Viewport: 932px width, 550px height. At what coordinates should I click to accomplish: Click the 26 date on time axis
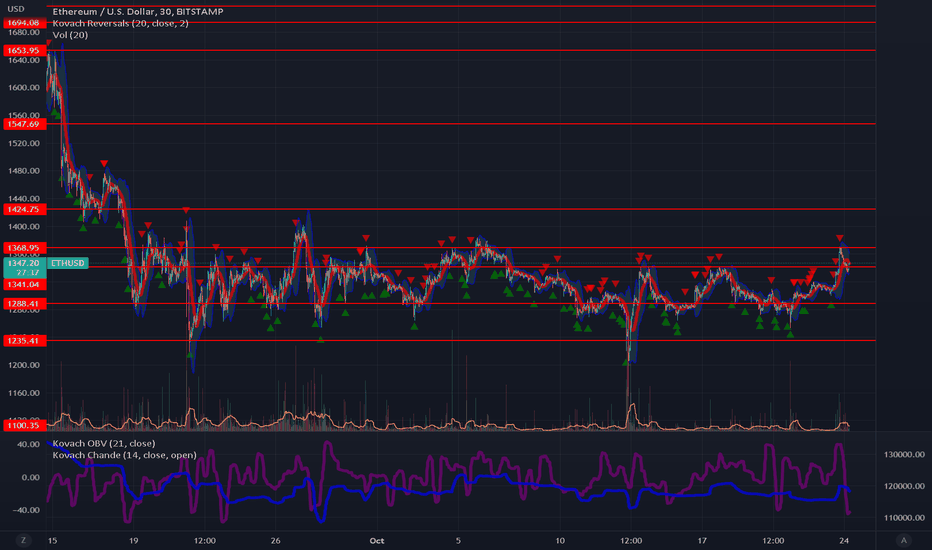coord(275,540)
